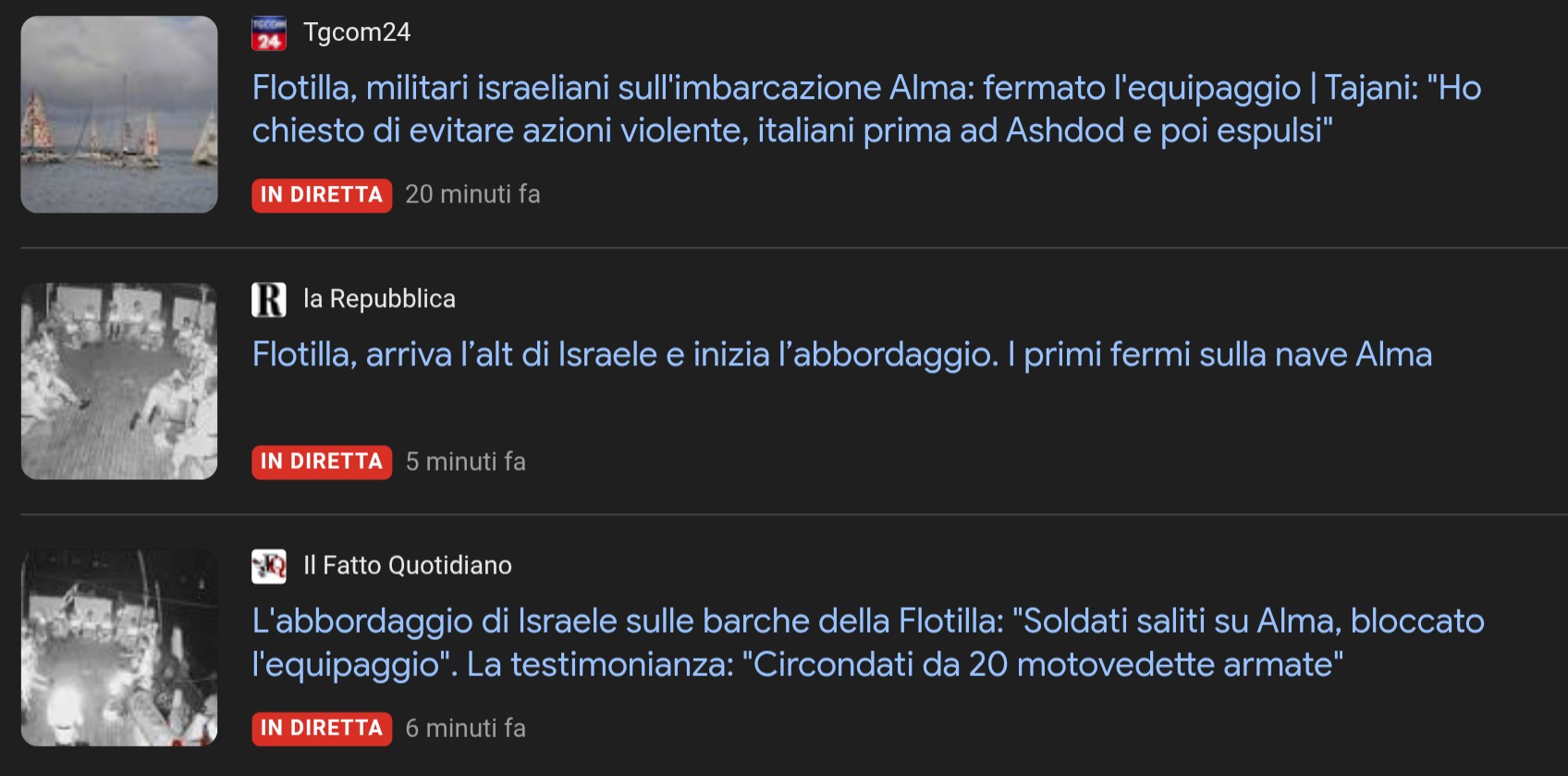Click the Il Fatto Quotidiano publisher name text

pos(407,565)
